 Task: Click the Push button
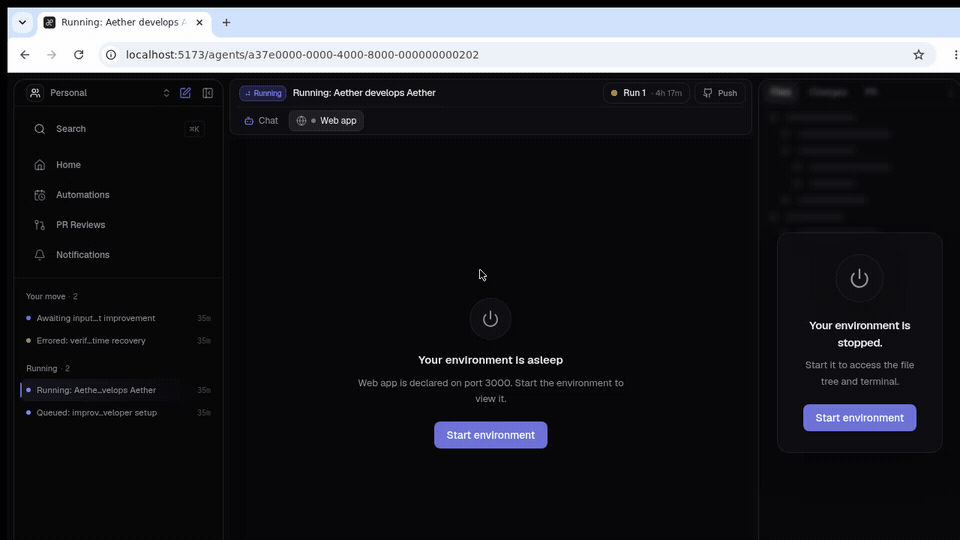pos(719,93)
